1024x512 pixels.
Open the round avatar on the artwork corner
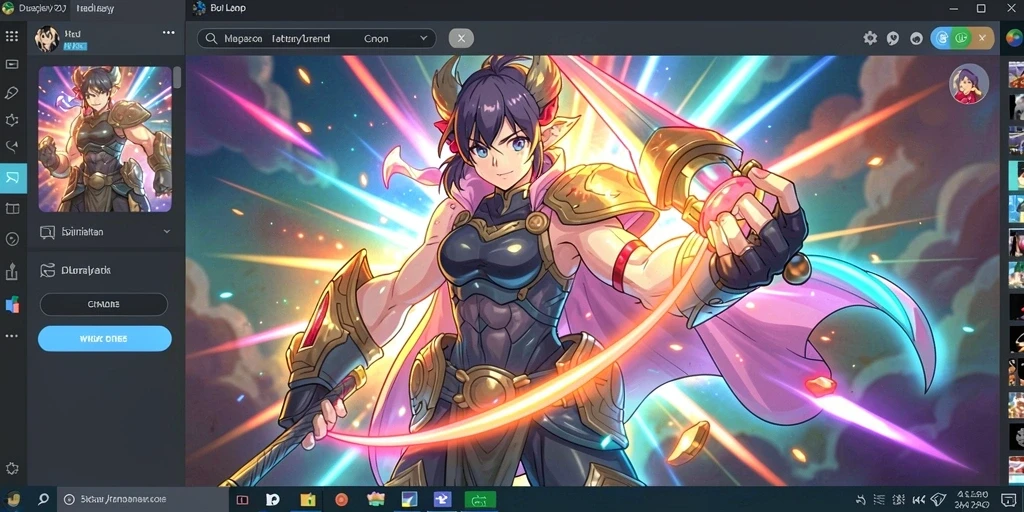[968, 84]
